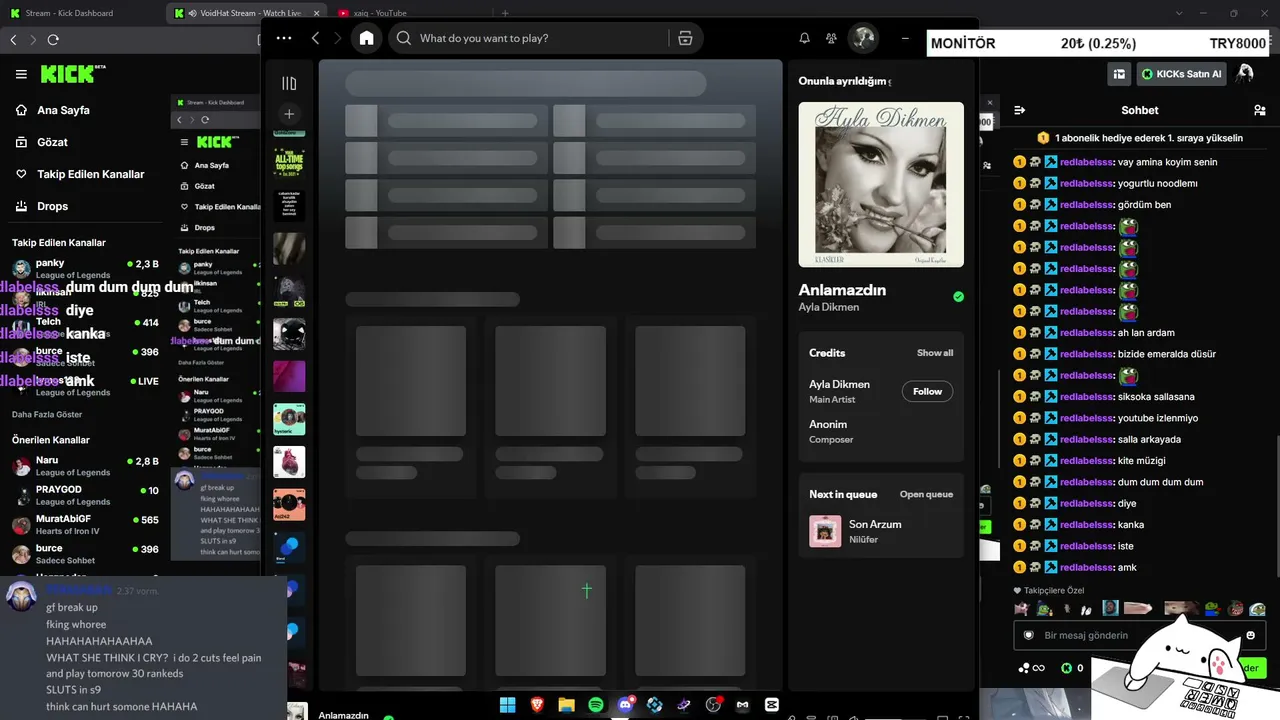Open Discord from the taskbar
This screenshot has height=720, width=1280.
point(626,705)
